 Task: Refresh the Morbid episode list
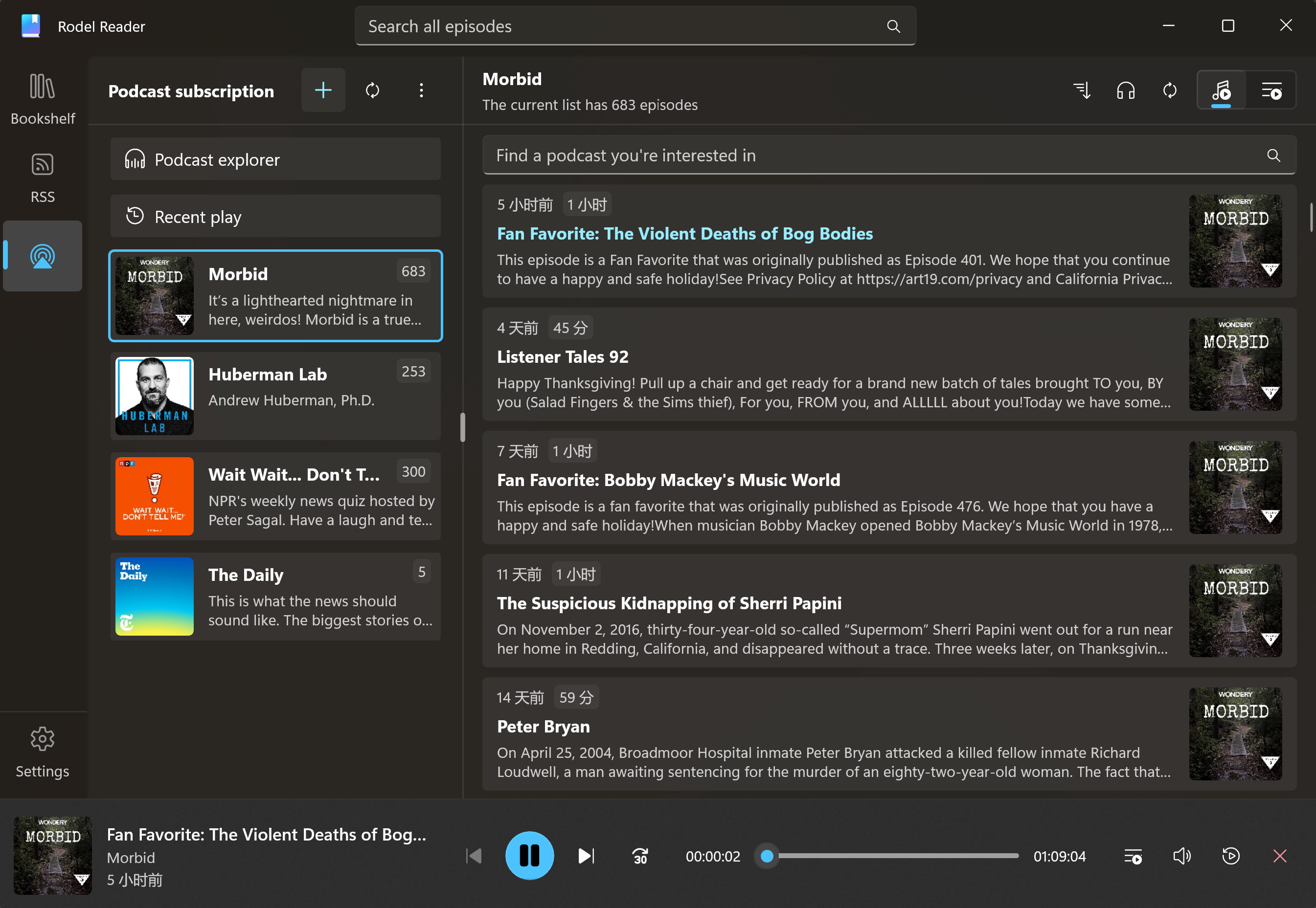pyautogui.click(x=1170, y=90)
